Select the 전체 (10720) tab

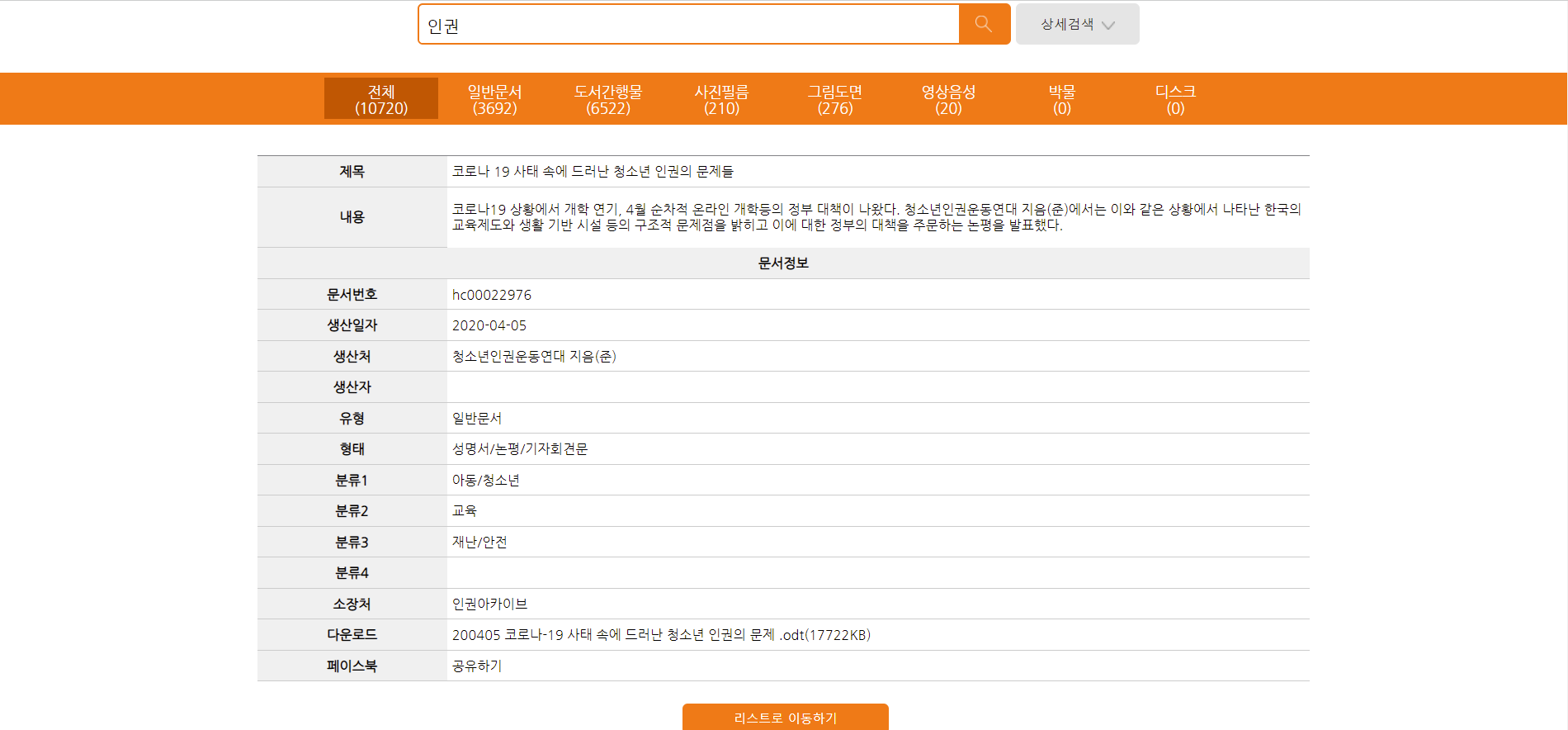pyautogui.click(x=381, y=99)
